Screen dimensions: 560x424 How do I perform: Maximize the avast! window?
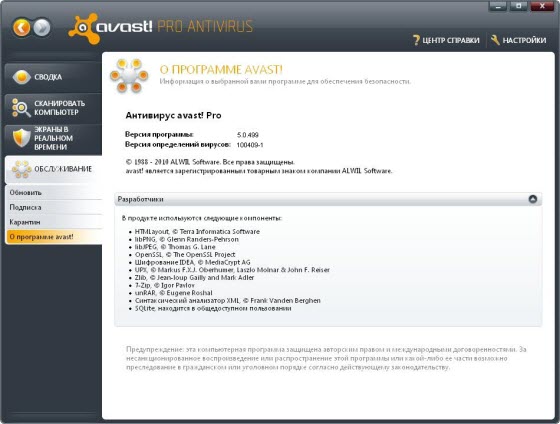pyautogui.click(x=519, y=6)
